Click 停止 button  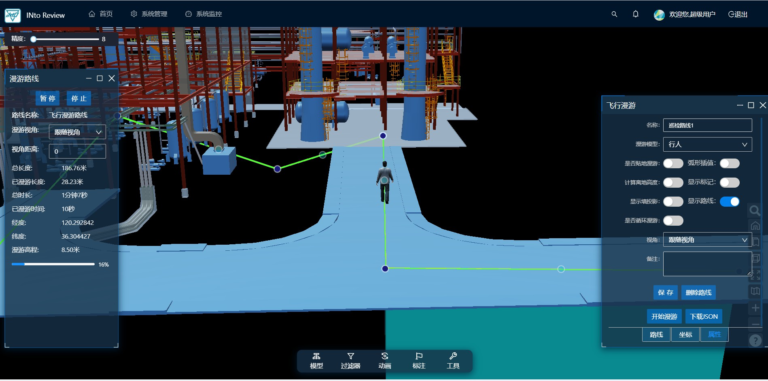pos(79,98)
